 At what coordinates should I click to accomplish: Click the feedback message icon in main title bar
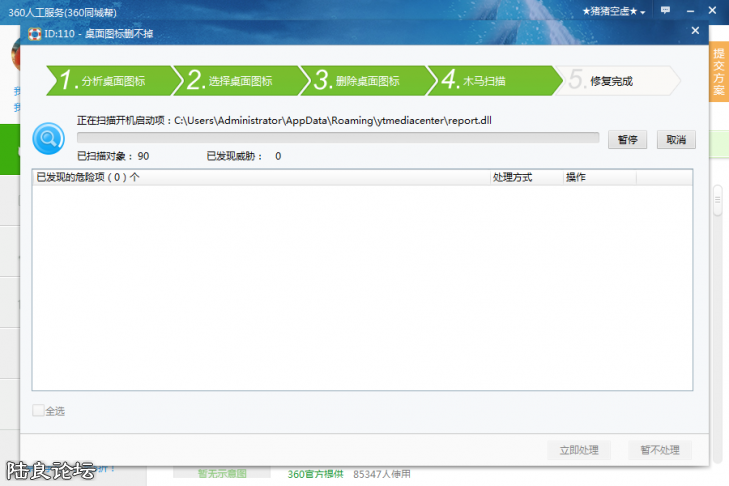tap(665, 10)
